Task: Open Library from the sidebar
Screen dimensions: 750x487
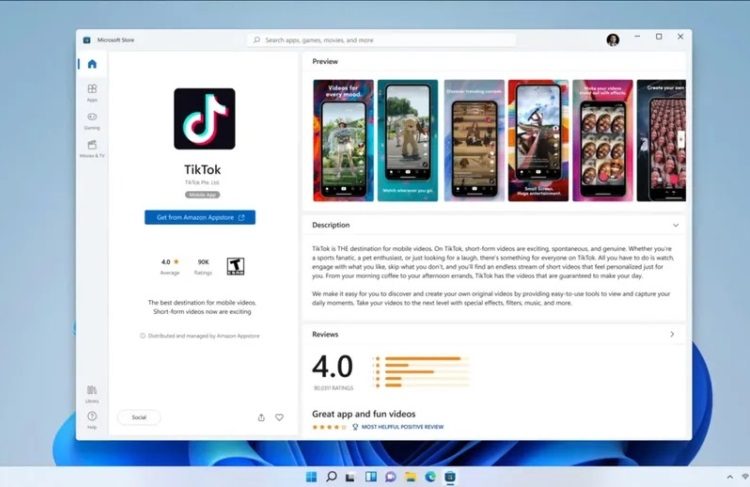Action: (92, 392)
